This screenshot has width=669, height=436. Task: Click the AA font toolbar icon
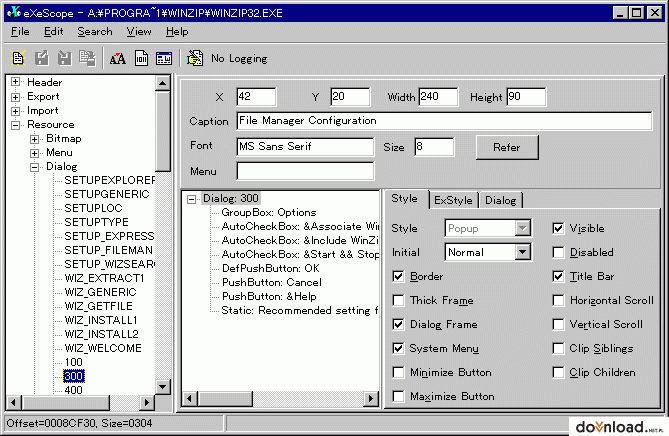118,58
